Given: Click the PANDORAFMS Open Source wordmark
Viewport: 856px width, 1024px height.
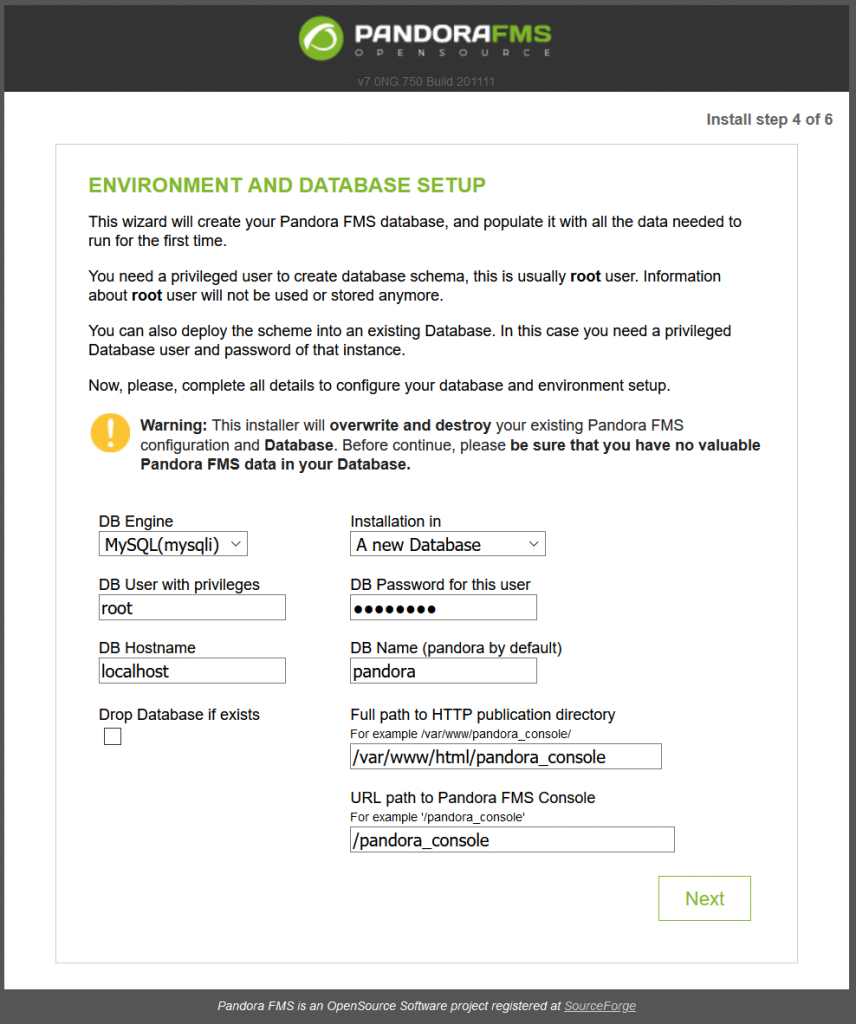Looking at the screenshot, I should tap(453, 39).
